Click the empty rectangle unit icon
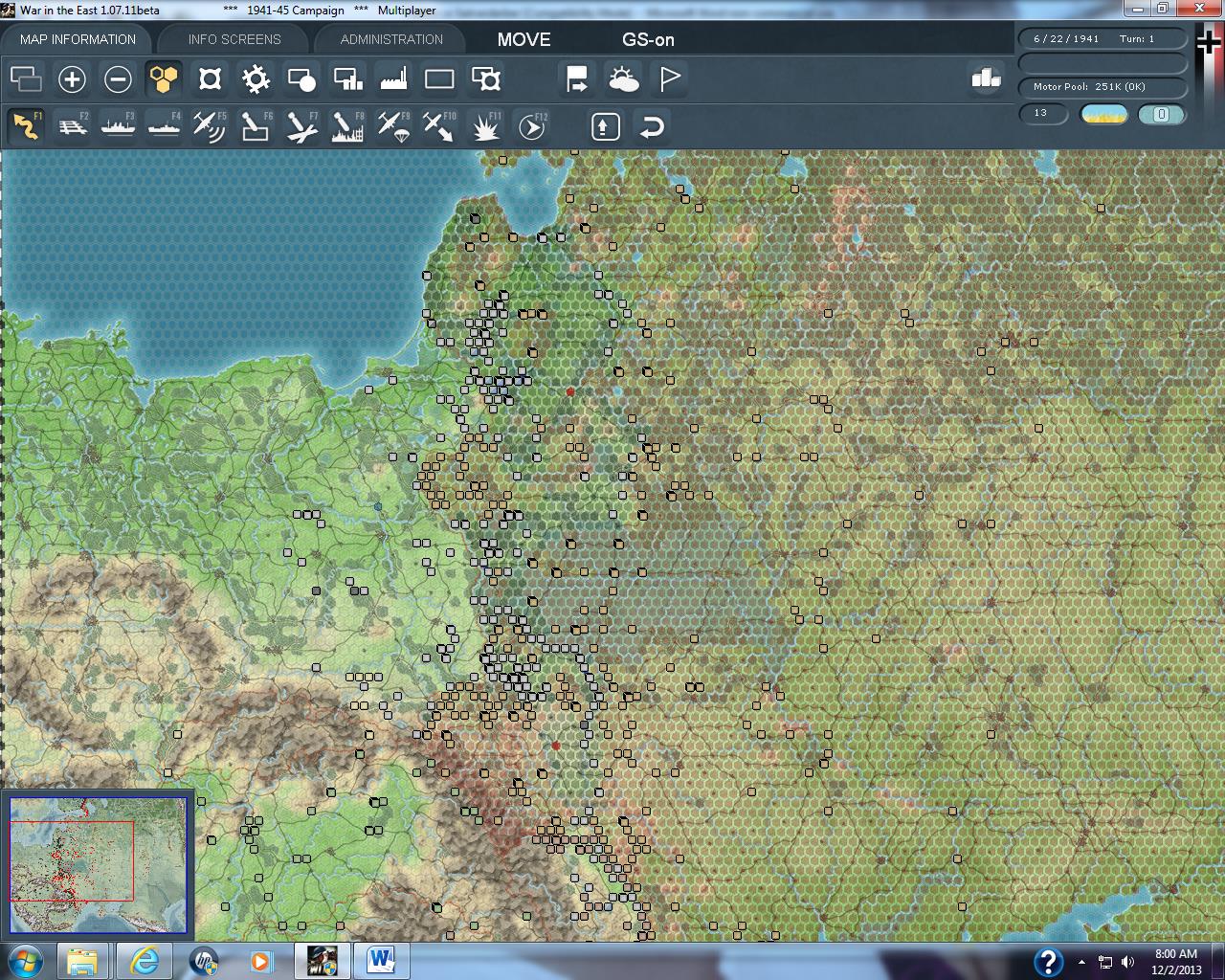 pos(439,78)
